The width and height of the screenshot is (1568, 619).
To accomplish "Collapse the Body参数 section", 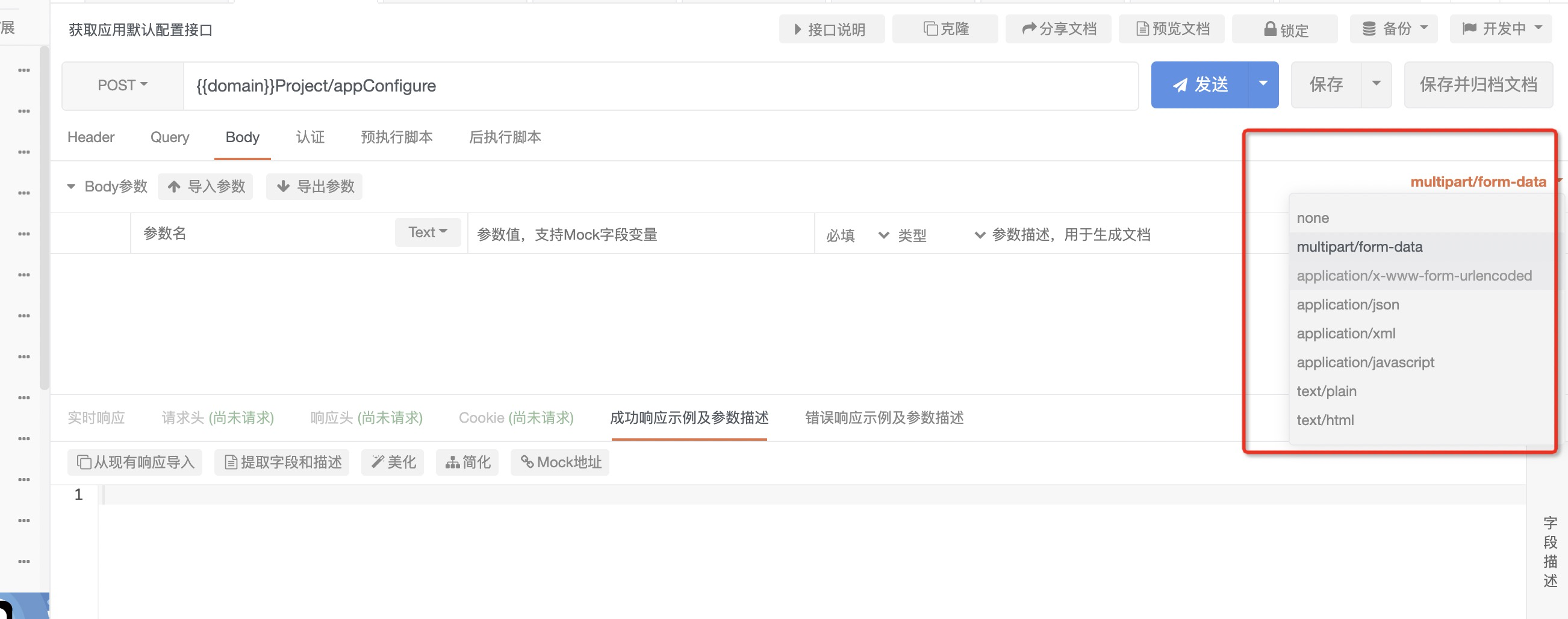I will tap(71, 186).
